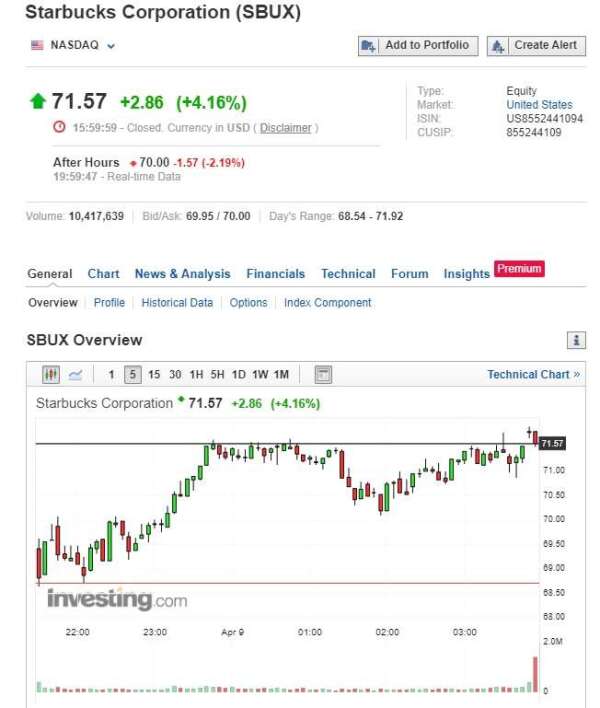
Task: Open the Insights tab
Action: [466, 274]
